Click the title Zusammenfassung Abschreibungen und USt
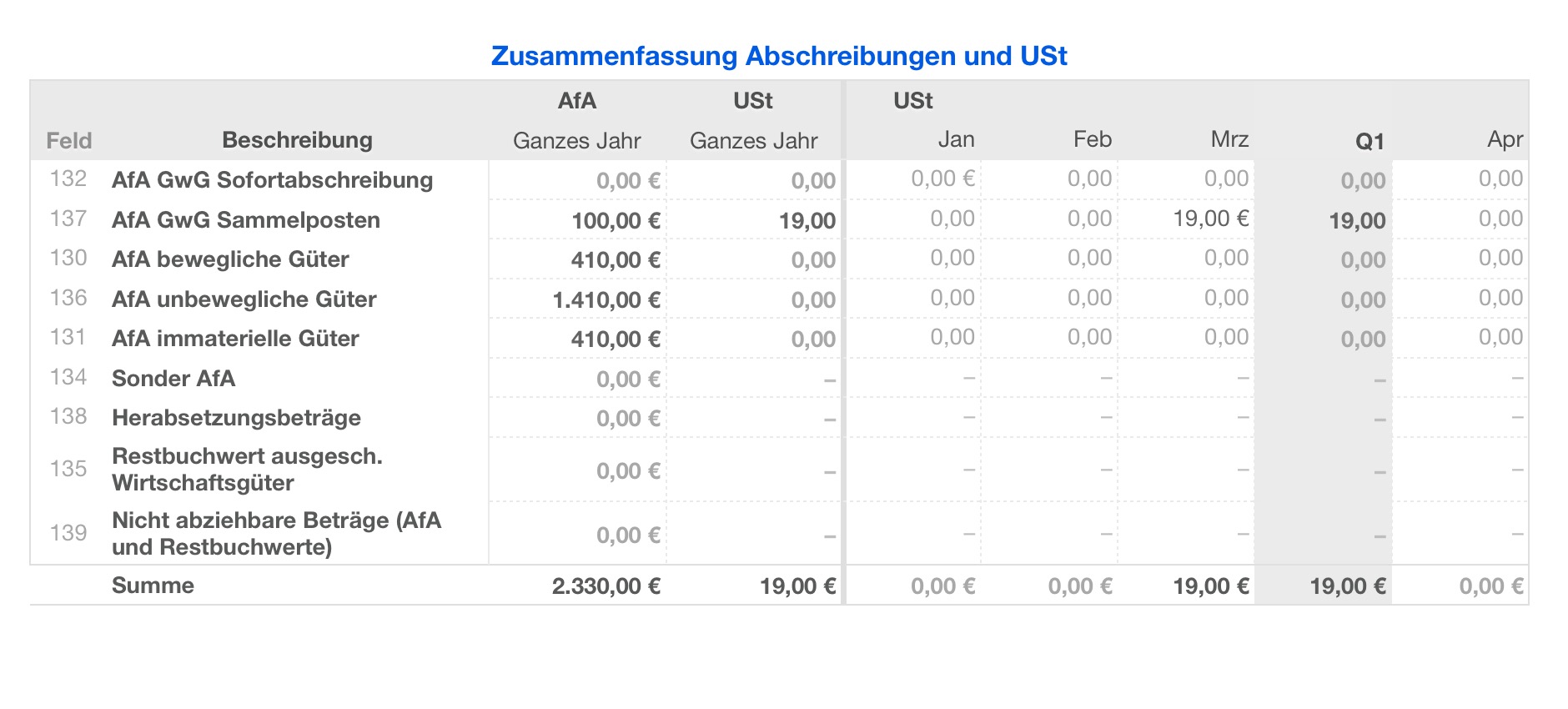Image resolution: width=1568 pixels, height=709 pixels. 779,56
